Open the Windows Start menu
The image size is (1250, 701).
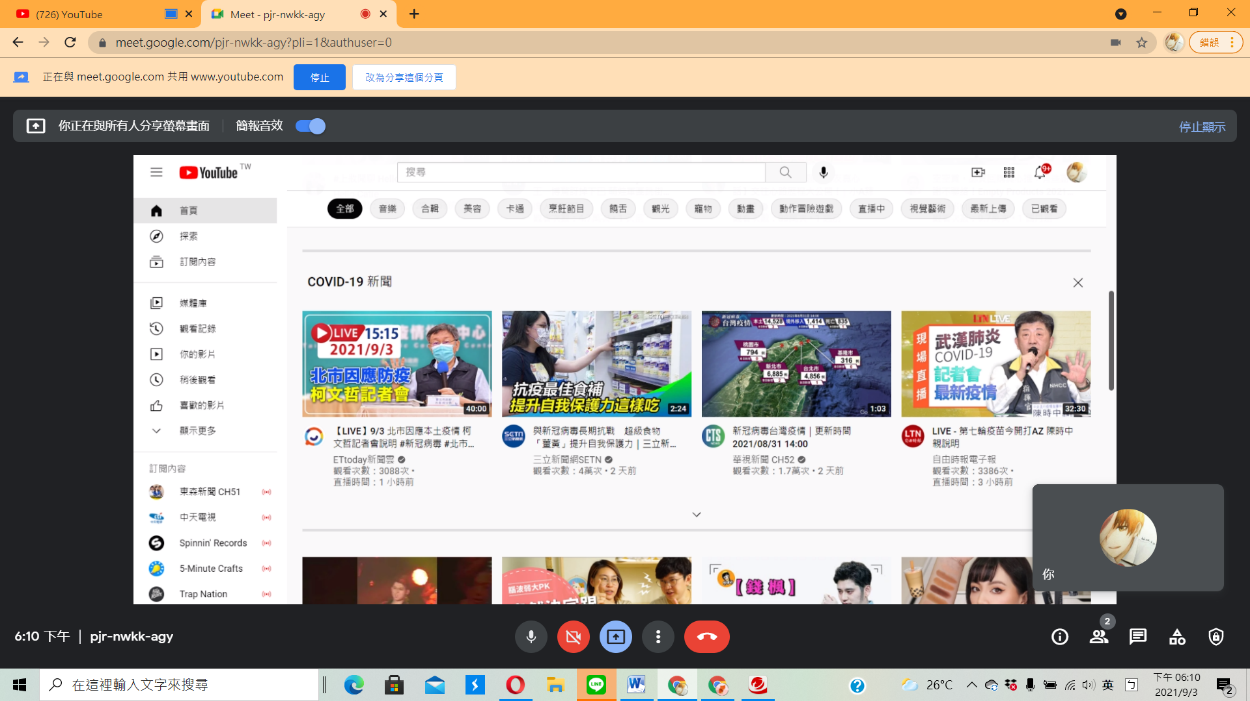(x=19, y=685)
